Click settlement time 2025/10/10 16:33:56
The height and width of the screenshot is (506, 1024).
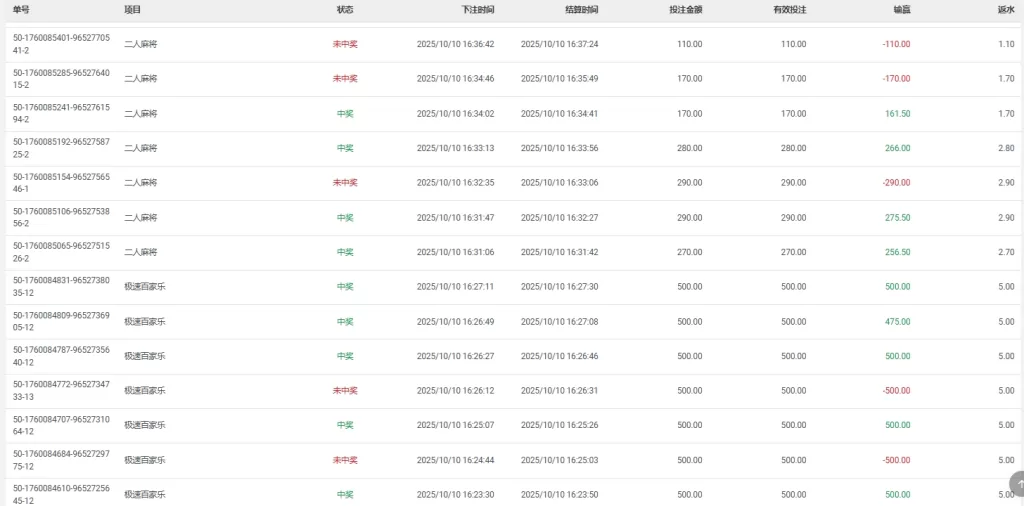point(559,148)
